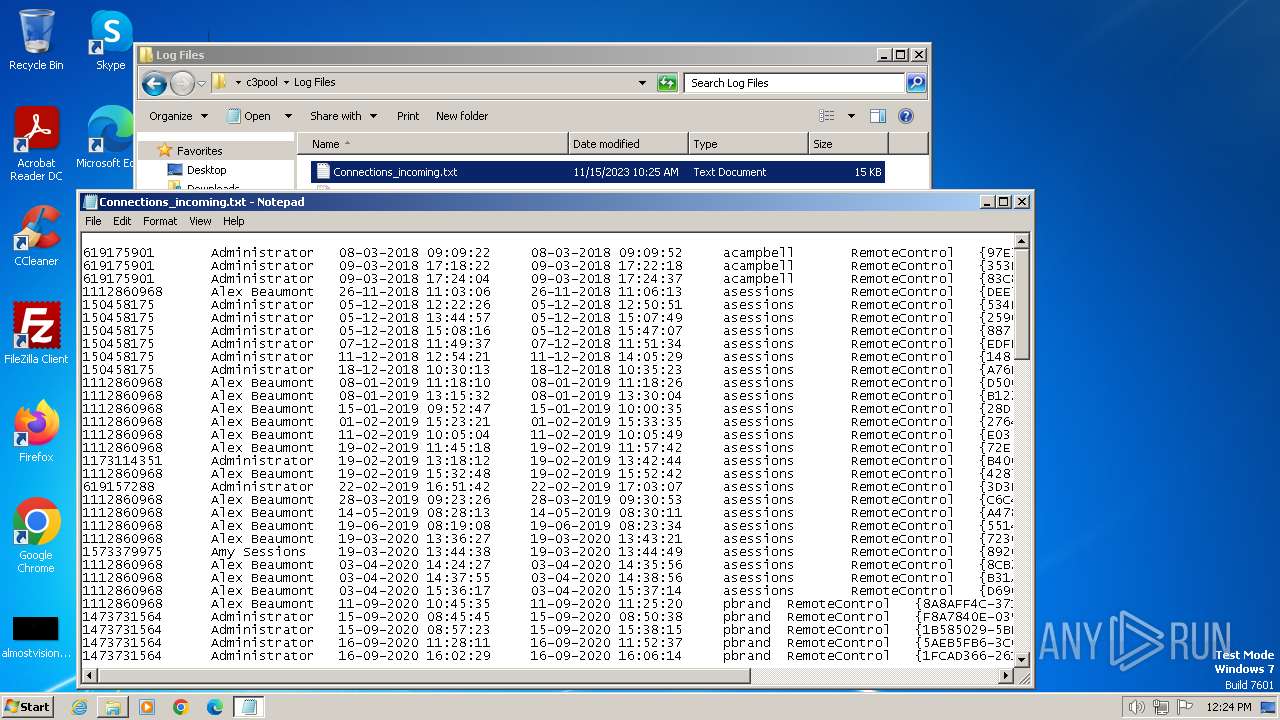Click in the Search Log Files box
The height and width of the screenshot is (720, 1280).
(795, 83)
